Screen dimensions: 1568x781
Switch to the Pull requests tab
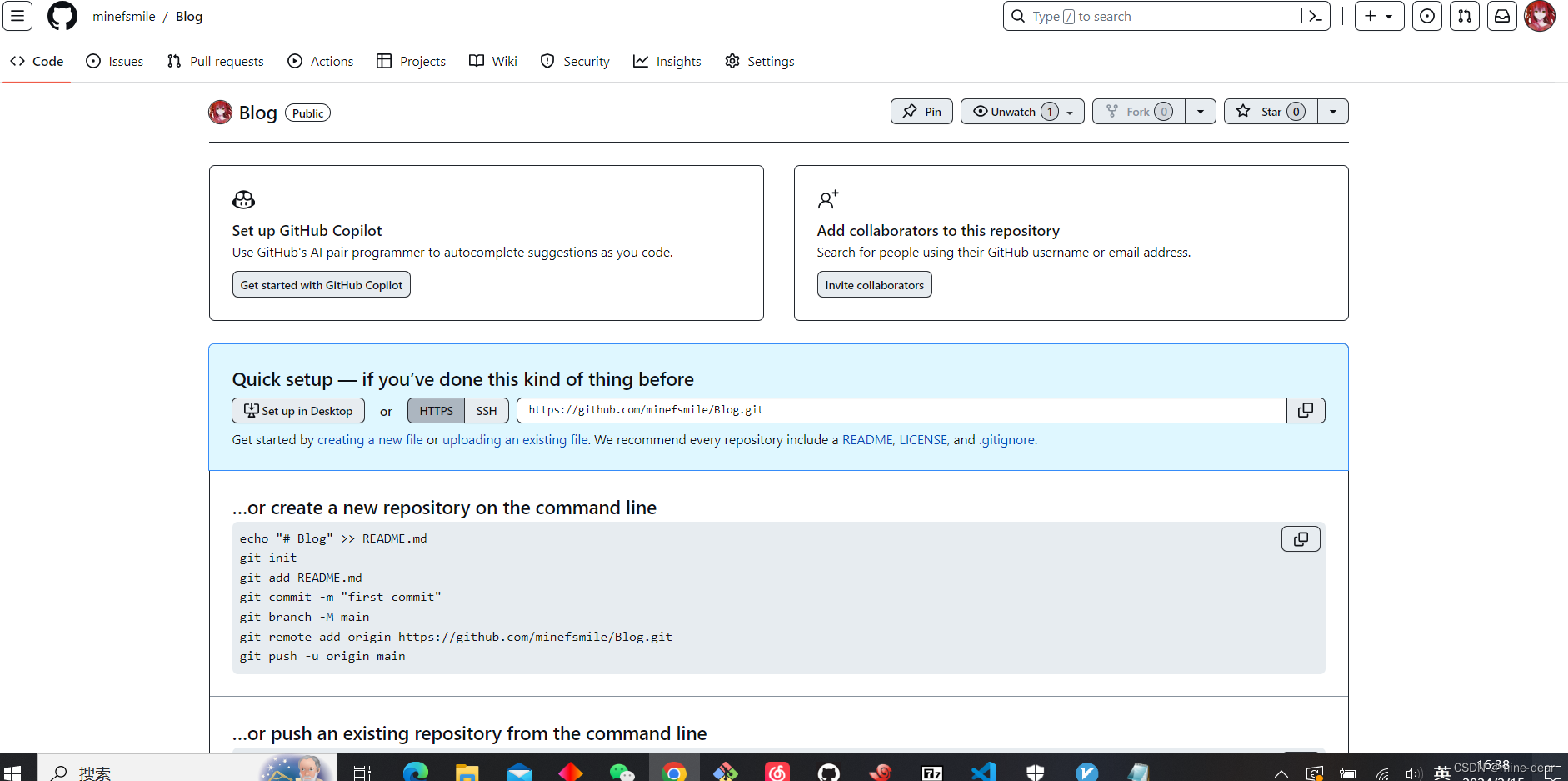pos(215,61)
